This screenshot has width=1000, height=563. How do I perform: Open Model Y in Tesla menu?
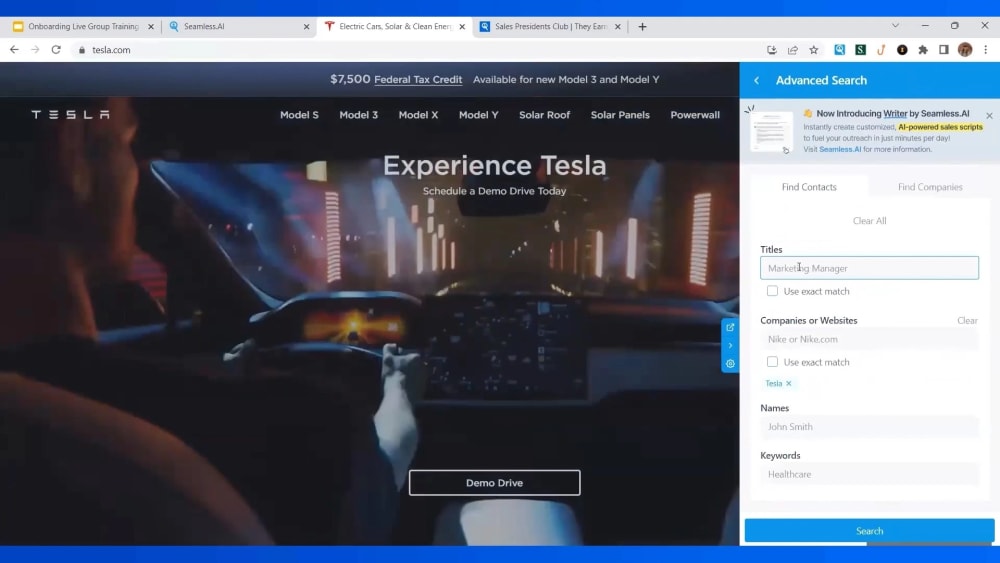click(478, 115)
